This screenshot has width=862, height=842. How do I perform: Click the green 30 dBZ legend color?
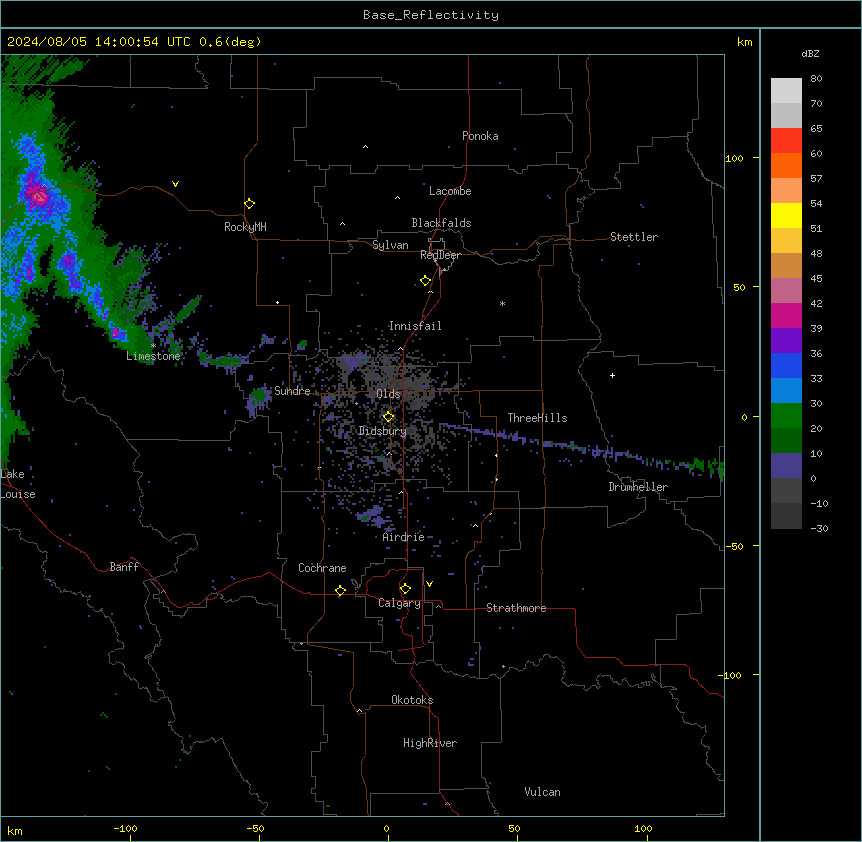click(x=786, y=416)
